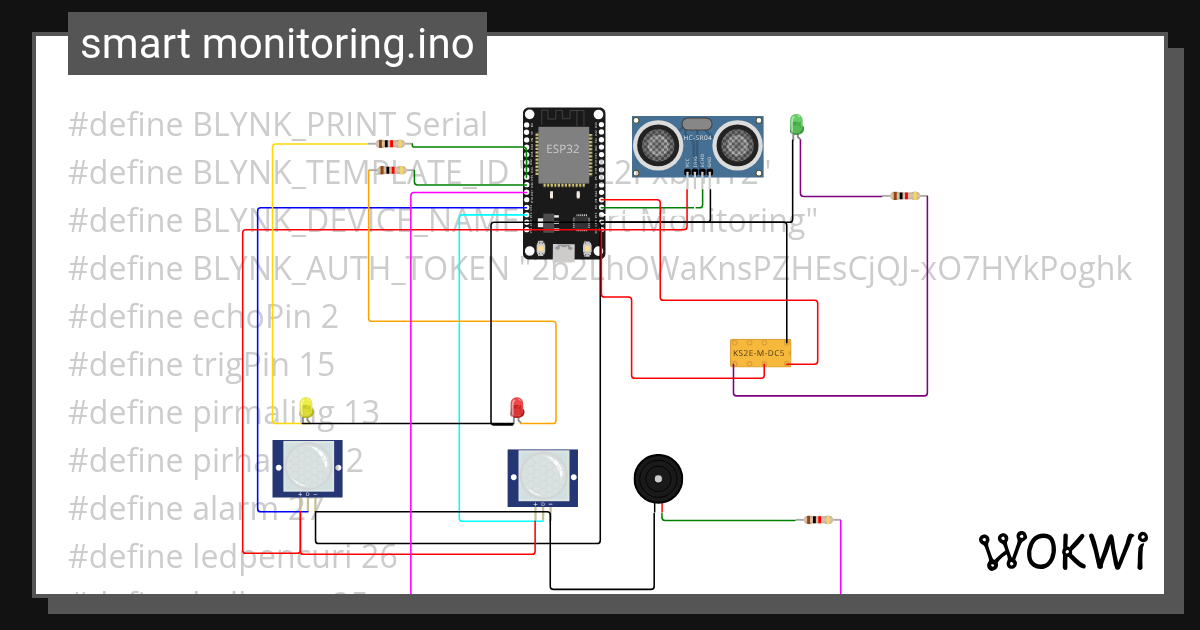This screenshot has height=630, width=1200.
Task: Click the ECHO pin of the HC-SR04
Action: coord(703,172)
